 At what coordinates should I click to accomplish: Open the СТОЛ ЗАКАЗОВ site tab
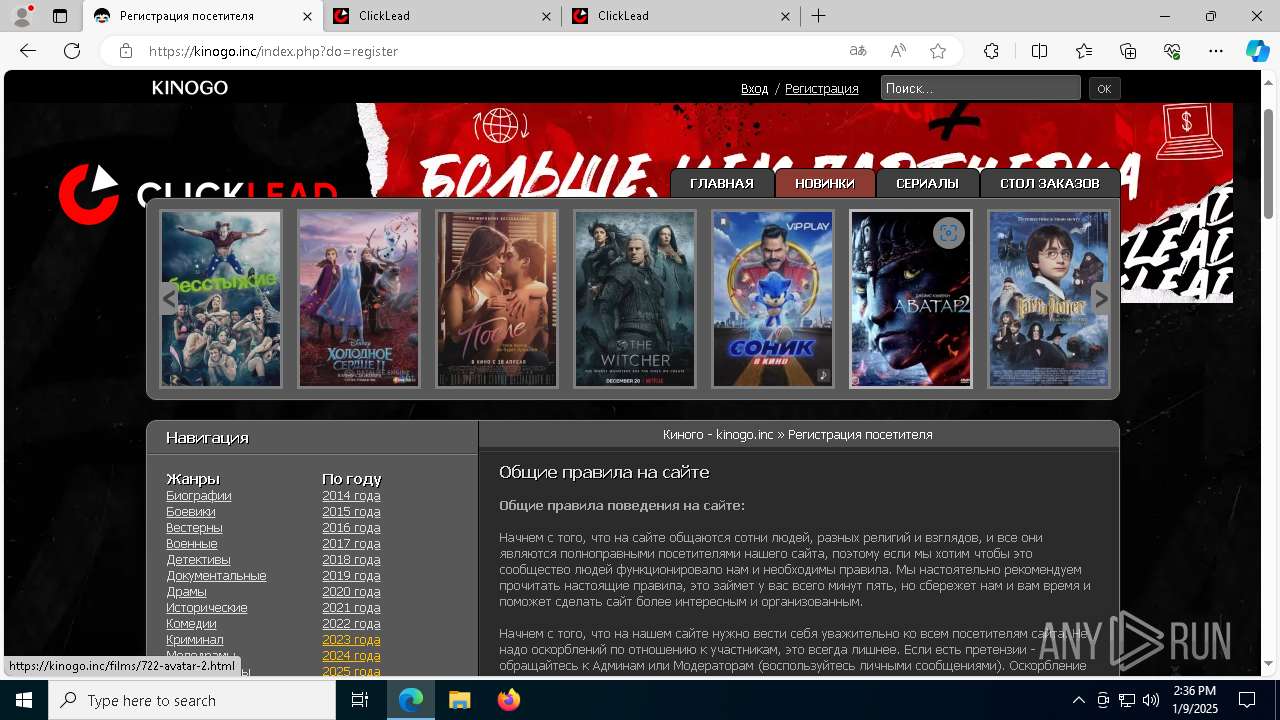click(x=1050, y=183)
